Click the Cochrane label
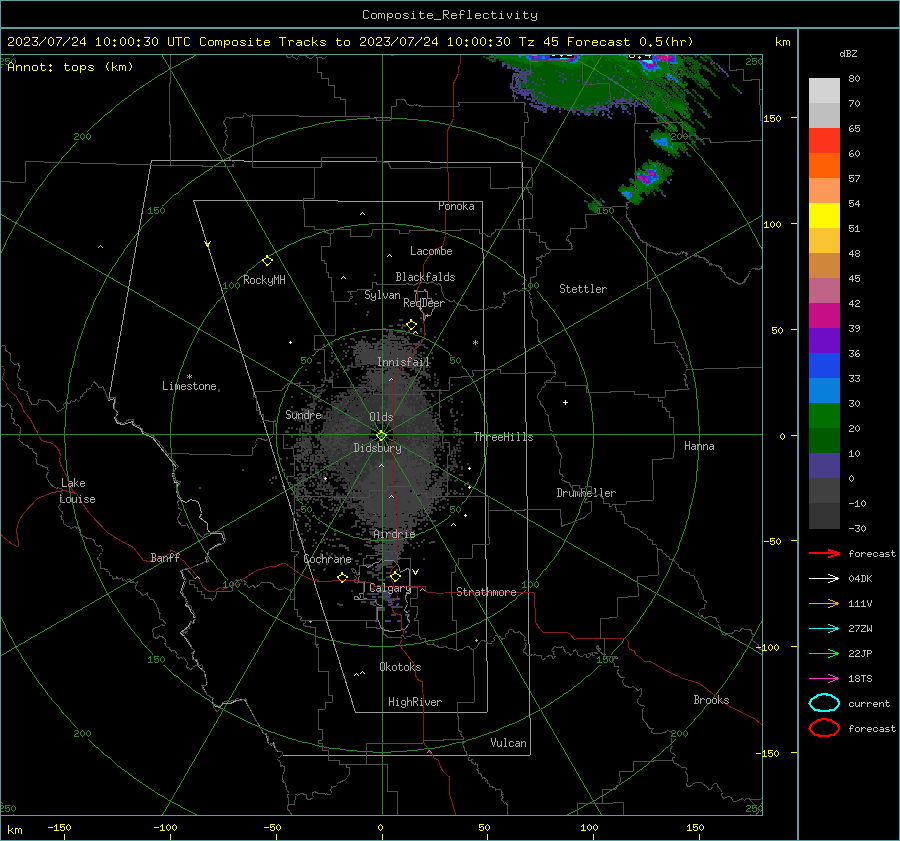900x841 pixels. [327, 559]
